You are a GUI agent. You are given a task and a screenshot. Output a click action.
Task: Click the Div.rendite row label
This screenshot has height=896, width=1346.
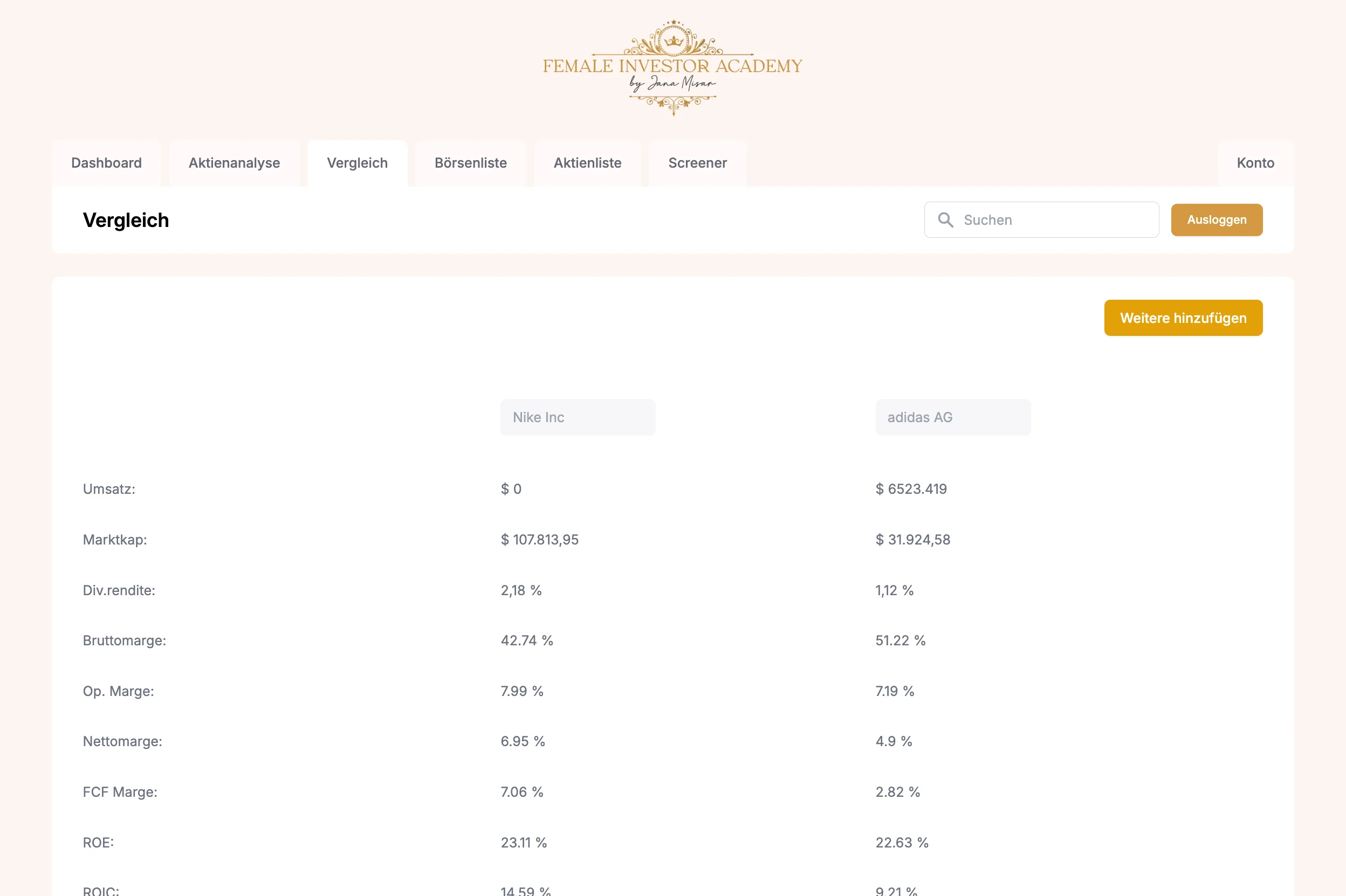[x=119, y=590]
